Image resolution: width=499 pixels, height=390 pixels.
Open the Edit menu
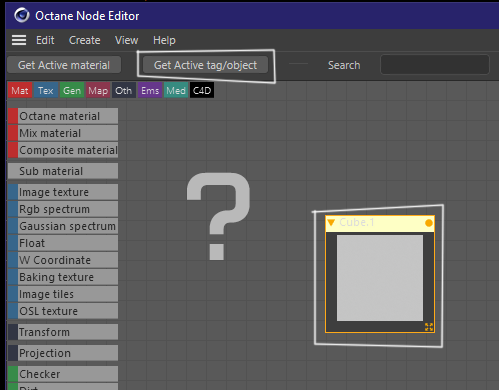click(x=45, y=40)
